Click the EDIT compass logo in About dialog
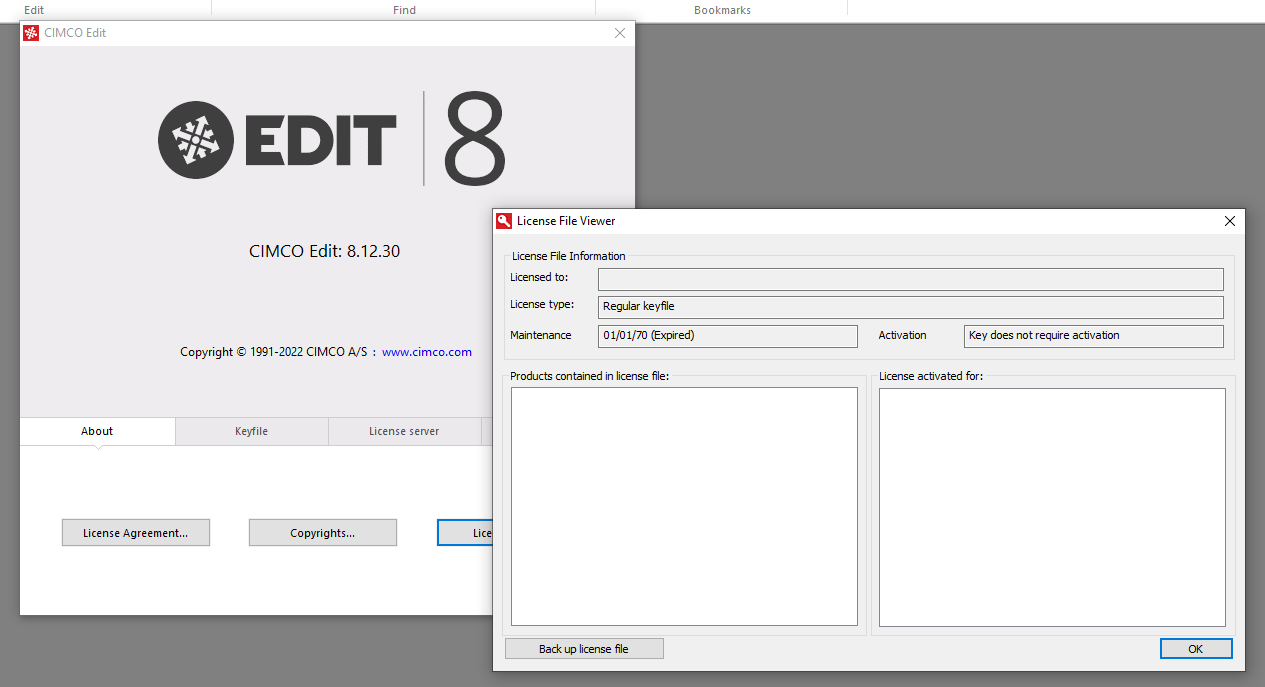1265x687 pixels. (195, 140)
